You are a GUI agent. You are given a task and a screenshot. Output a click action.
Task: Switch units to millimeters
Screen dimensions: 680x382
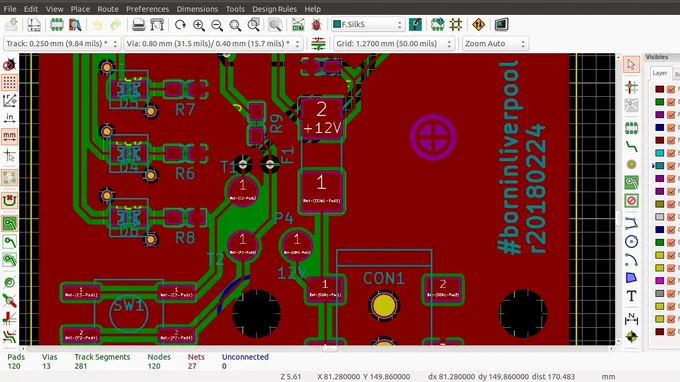(x=10, y=136)
